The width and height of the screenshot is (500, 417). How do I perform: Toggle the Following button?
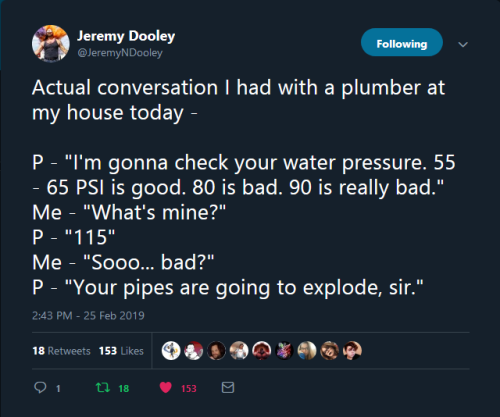point(402,42)
